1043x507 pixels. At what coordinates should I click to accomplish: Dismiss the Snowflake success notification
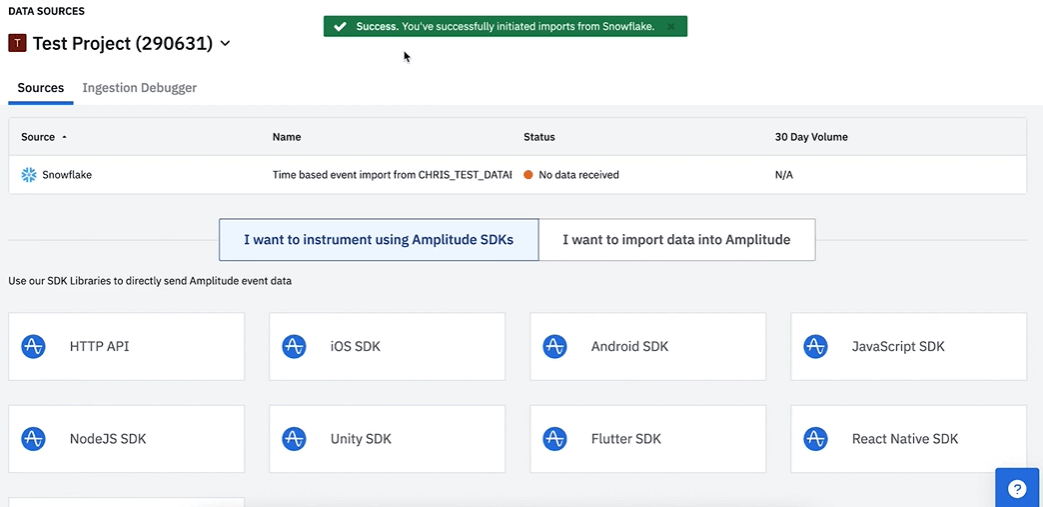pos(671,27)
